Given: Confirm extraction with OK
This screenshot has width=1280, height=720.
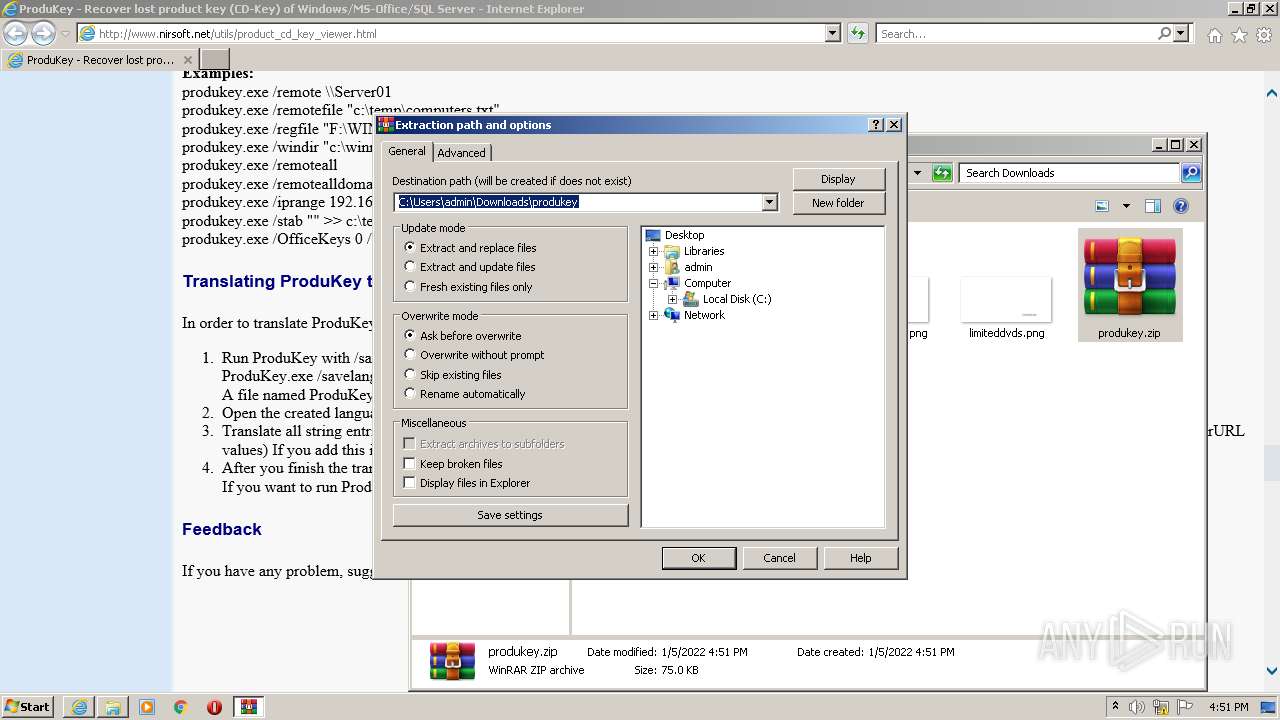Looking at the screenshot, I should tap(698, 558).
